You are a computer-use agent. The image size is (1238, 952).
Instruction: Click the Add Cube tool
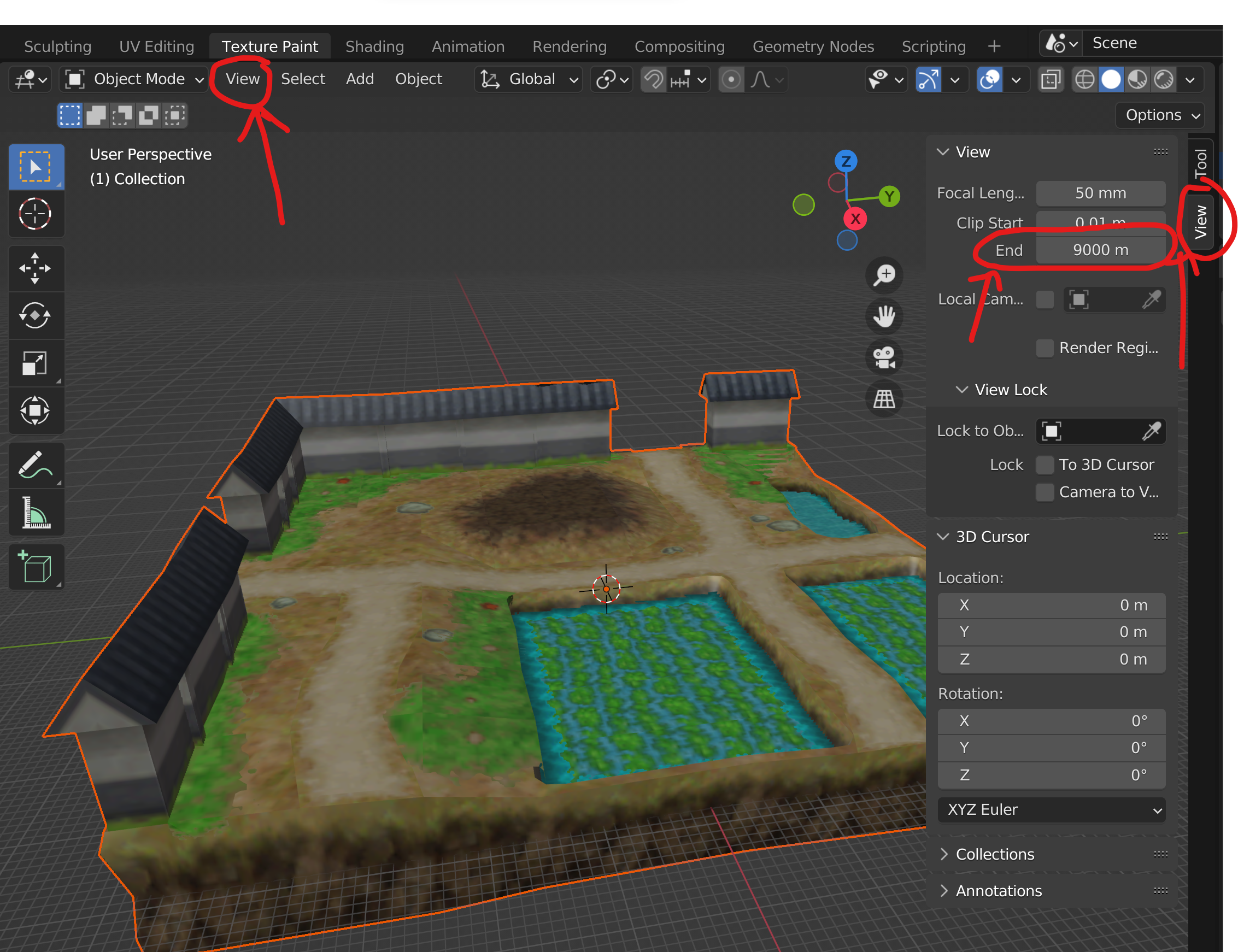coord(35,567)
